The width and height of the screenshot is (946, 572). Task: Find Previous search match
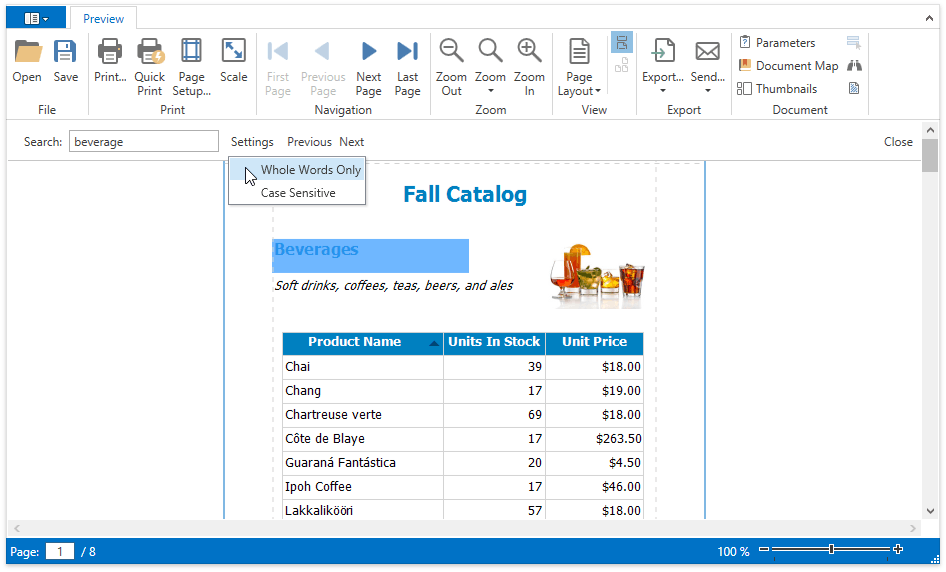pyautogui.click(x=310, y=142)
